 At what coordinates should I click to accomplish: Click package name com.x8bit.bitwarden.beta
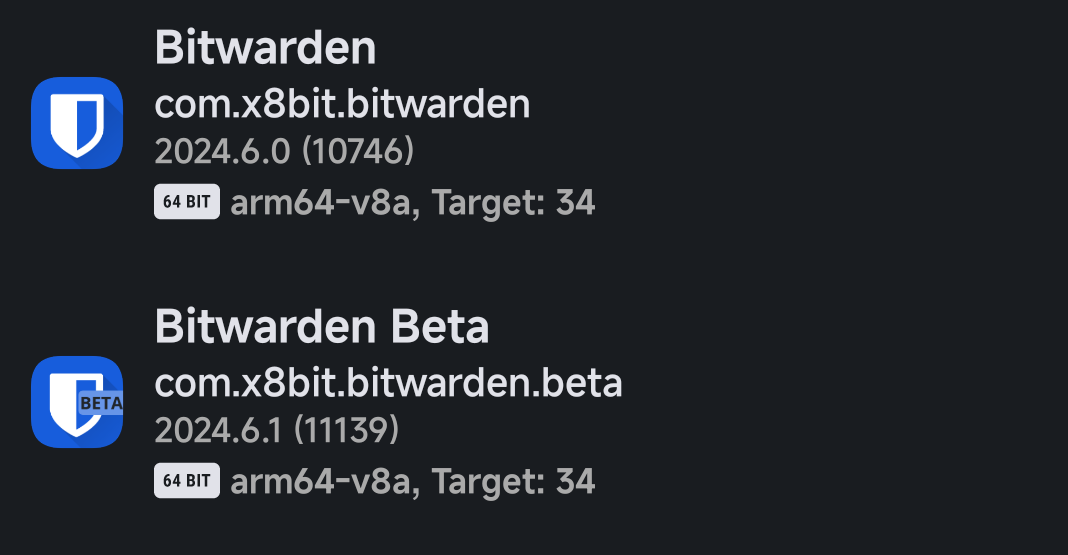pyautogui.click(x=388, y=383)
